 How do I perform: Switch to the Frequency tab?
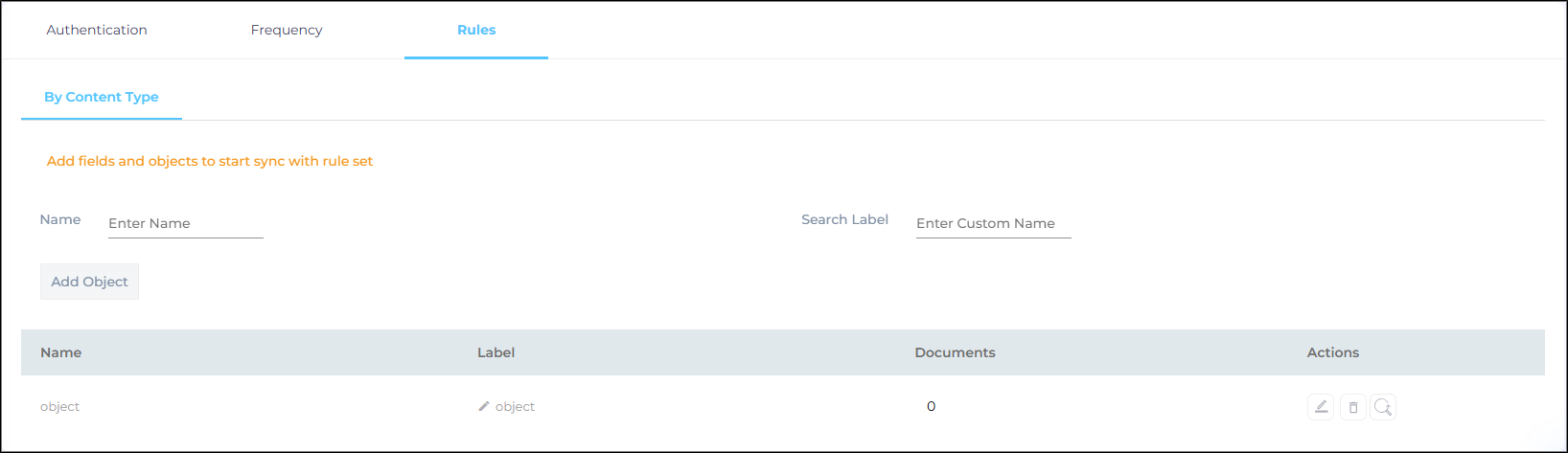pyautogui.click(x=287, y=30)
